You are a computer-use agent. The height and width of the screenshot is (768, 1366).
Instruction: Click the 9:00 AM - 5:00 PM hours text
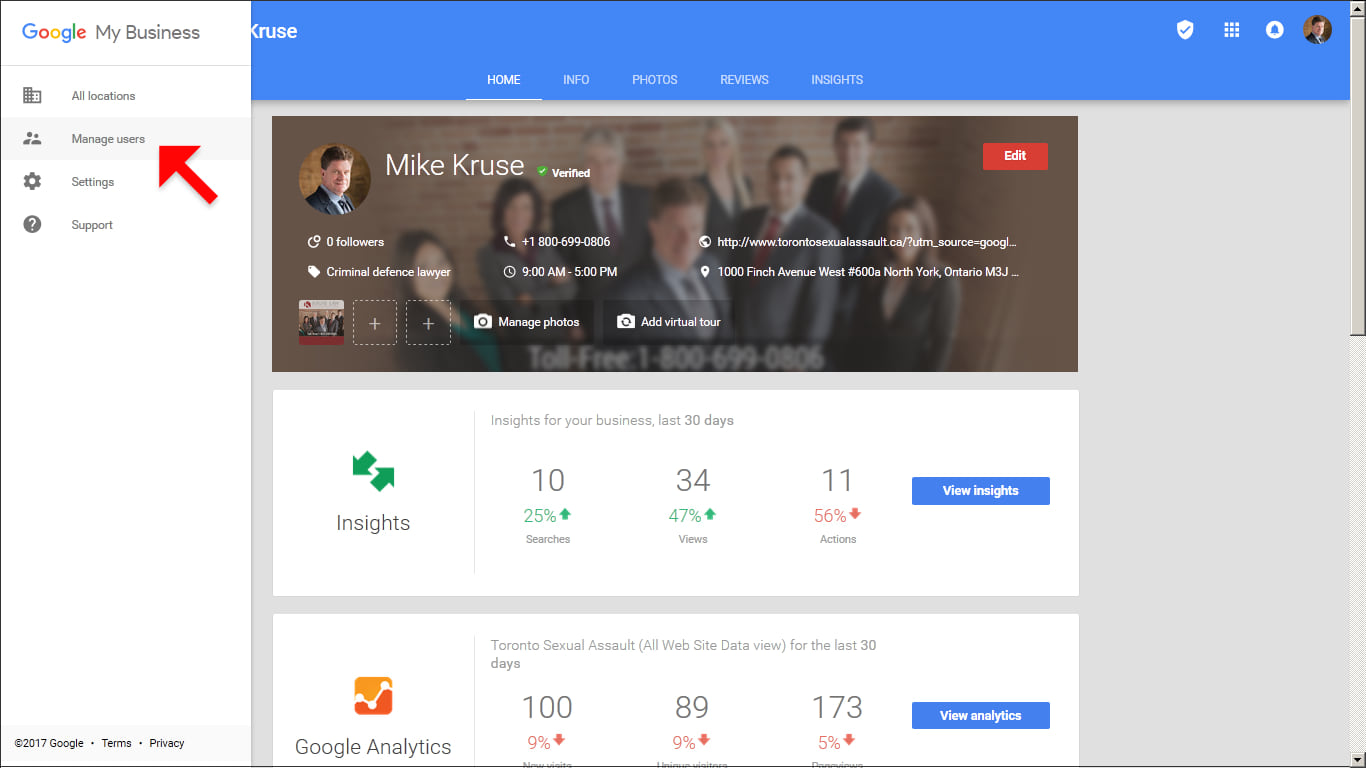tap(570, 272)
